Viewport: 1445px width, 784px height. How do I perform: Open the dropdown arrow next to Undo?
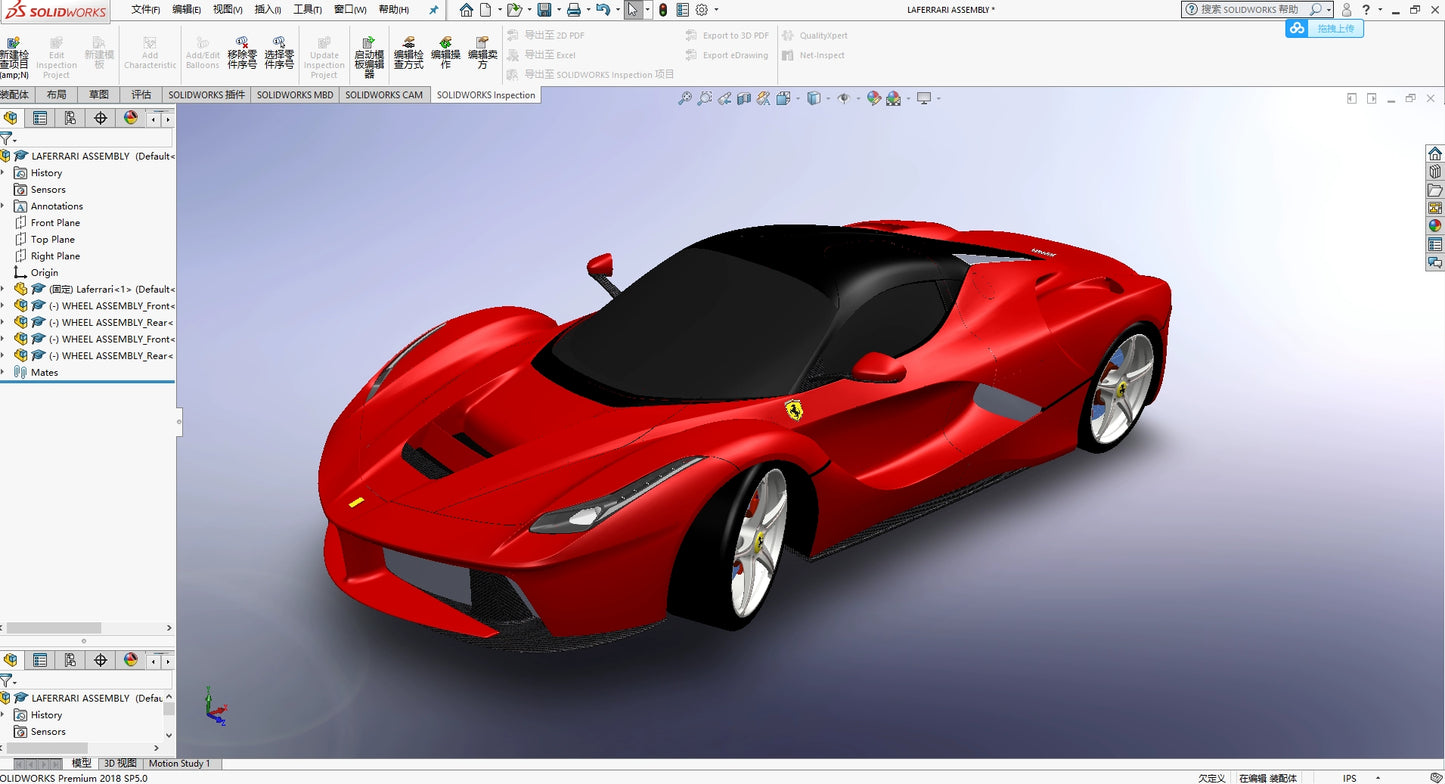pos(616,10)
